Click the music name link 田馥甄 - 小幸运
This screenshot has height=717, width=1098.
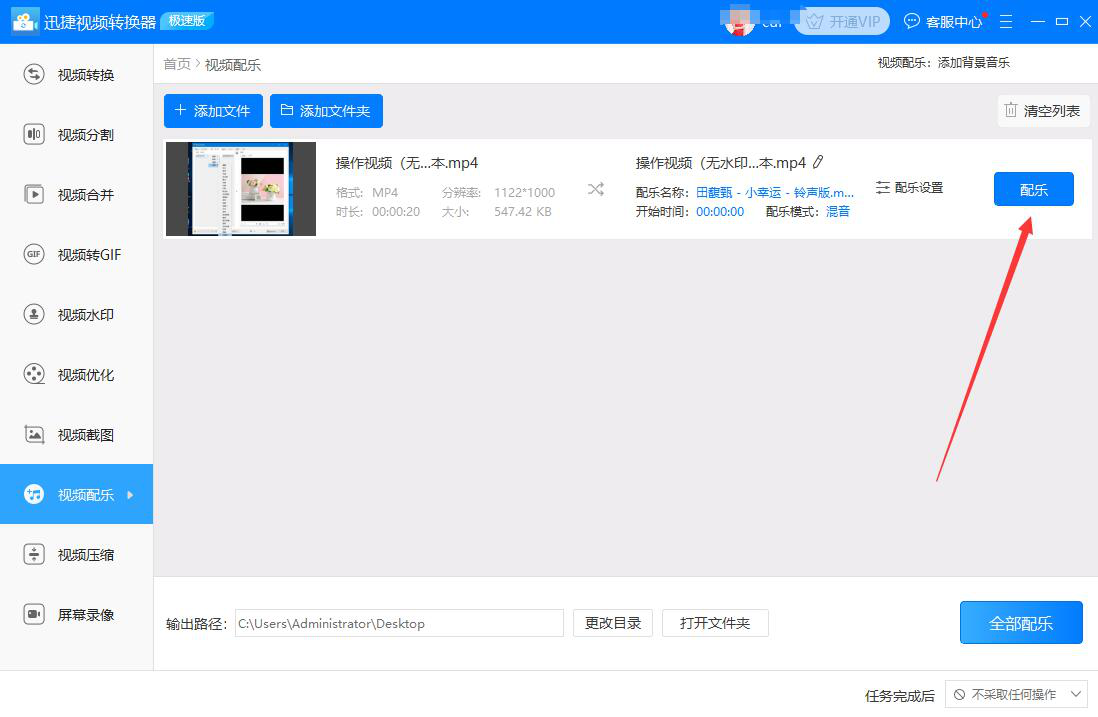[774, 193]
